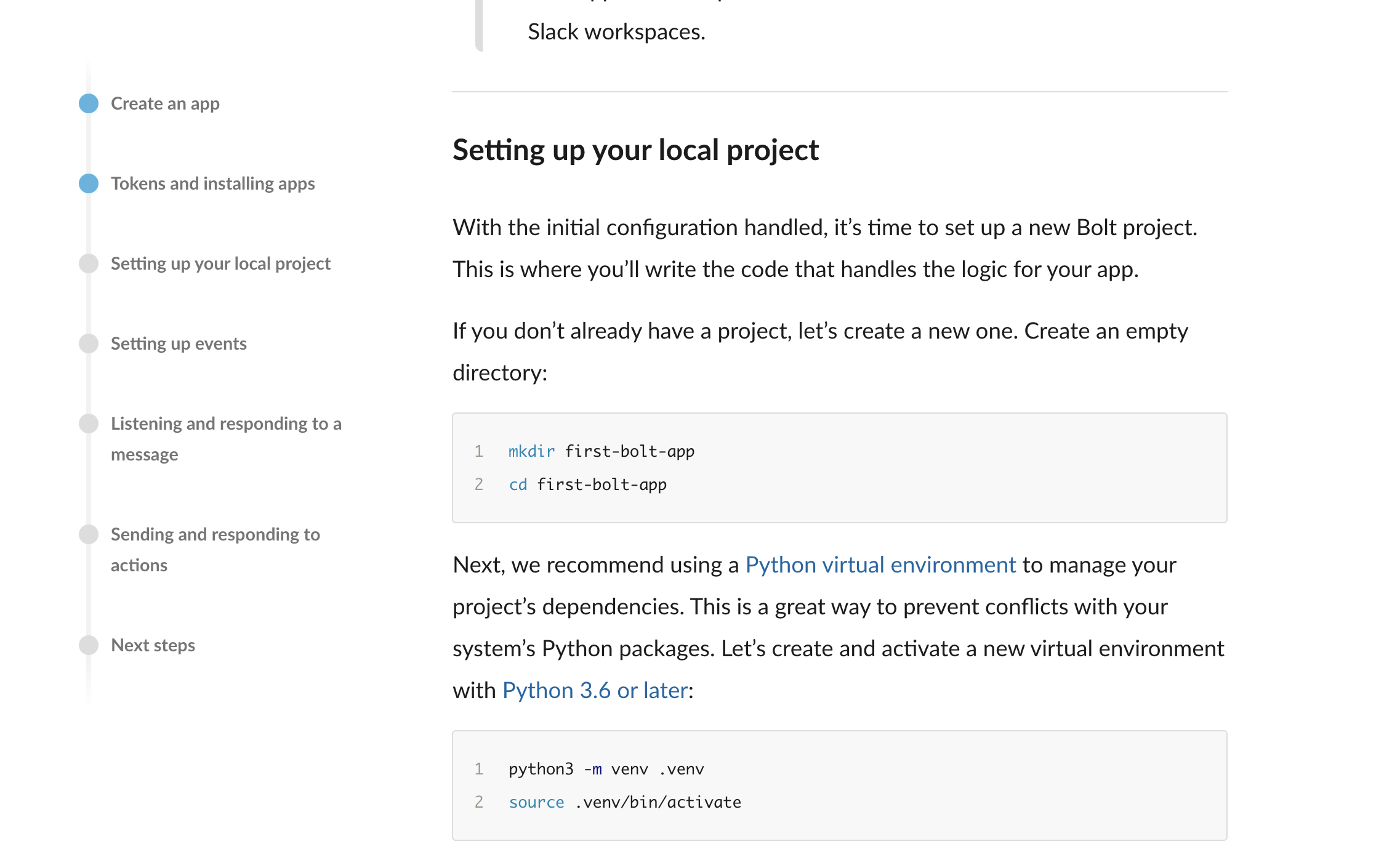Open the Python virtual environment link
Image resolution: width=1400 pixels, height=852 pixels.
pos(880,565)
